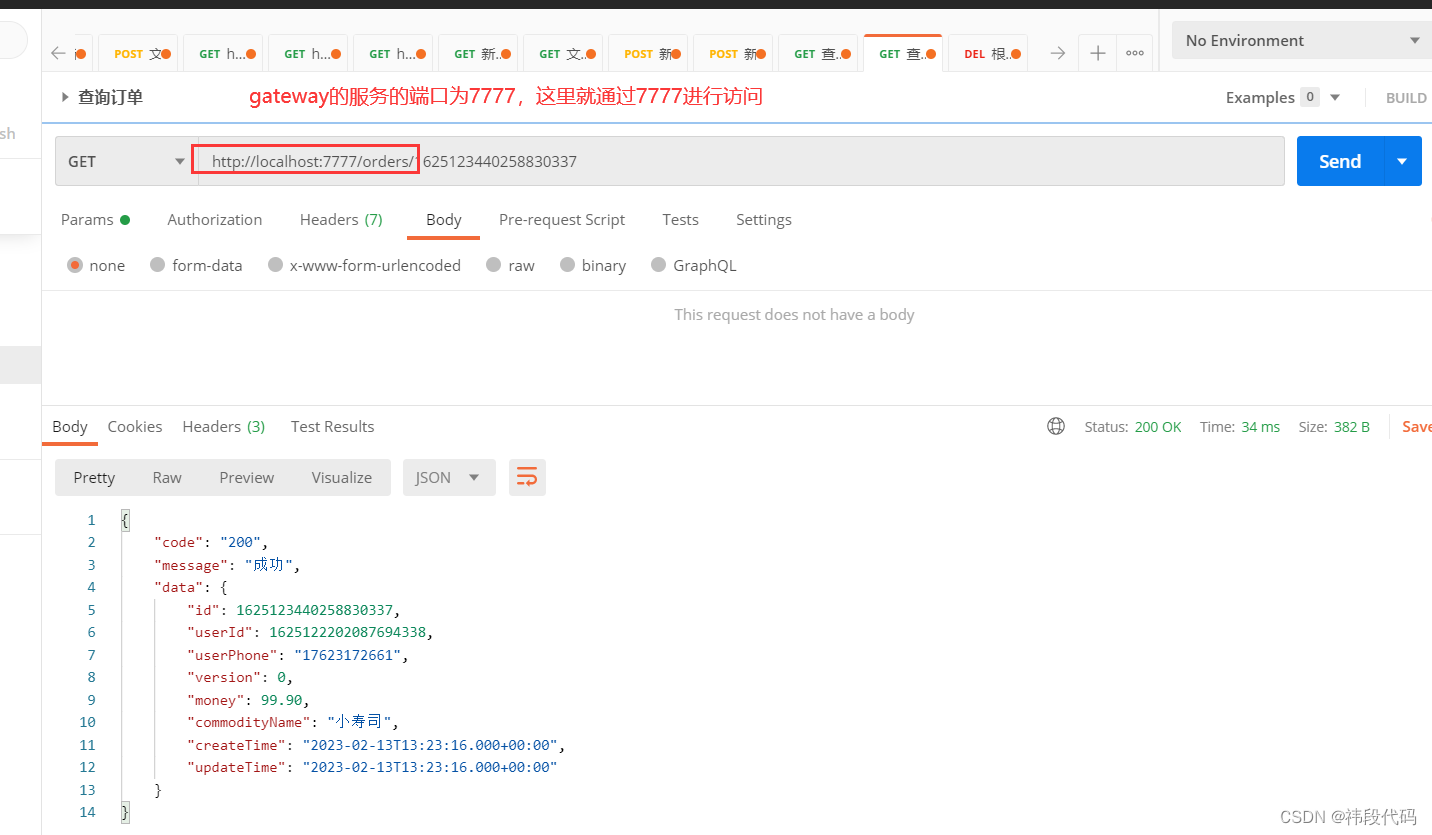Click the Save response link
Viewport: 1432px width, 835px height.
[1416, 426]
